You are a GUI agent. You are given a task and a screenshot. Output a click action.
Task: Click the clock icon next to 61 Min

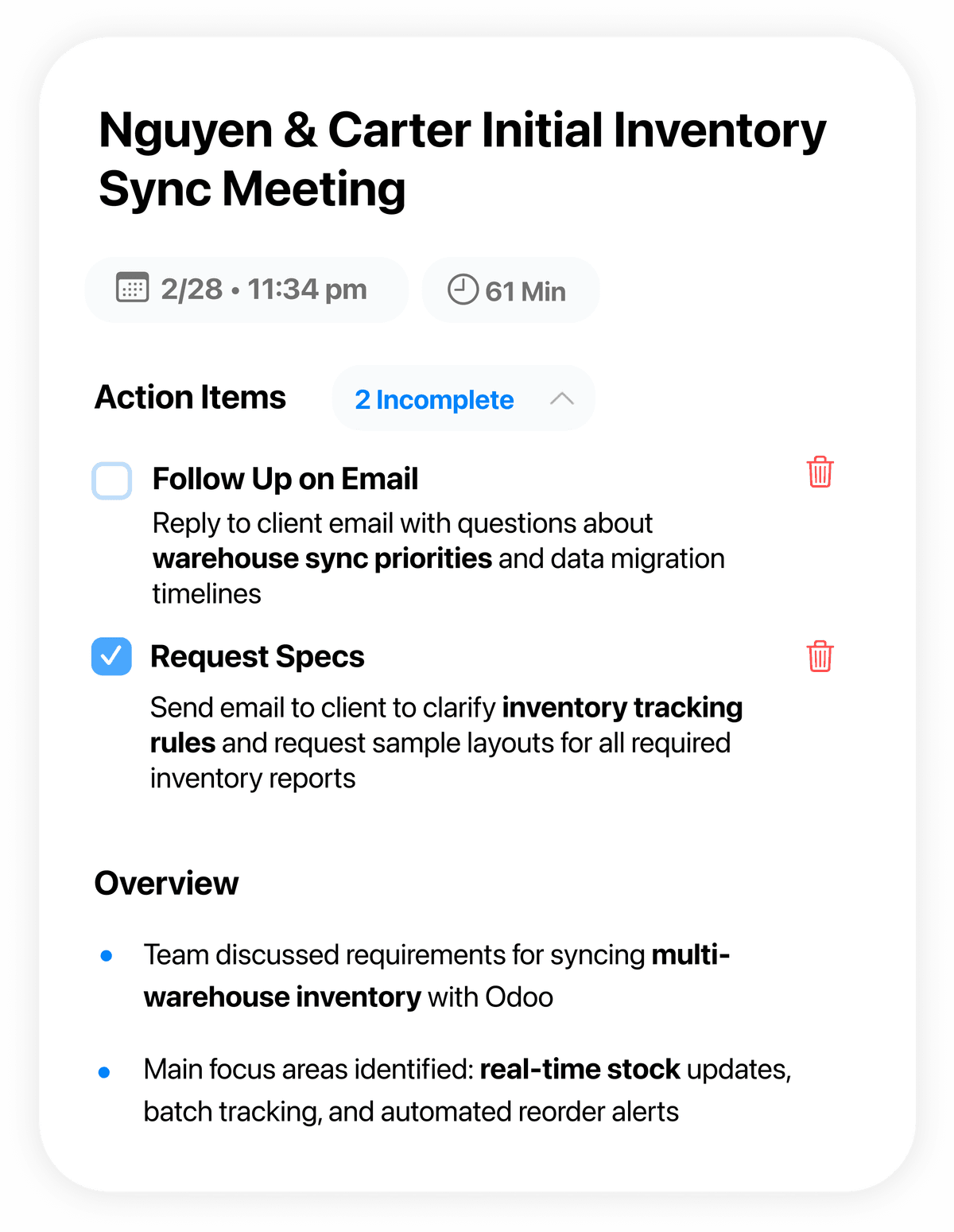pyautogui.click(x=463, y=290)
